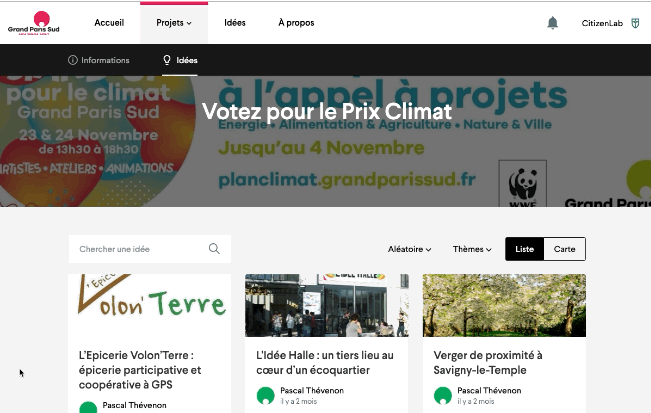This screenshot has height=413, width=651.
Task: Open L'Epicerie Volon'Terre idea title
Action: 140,370
